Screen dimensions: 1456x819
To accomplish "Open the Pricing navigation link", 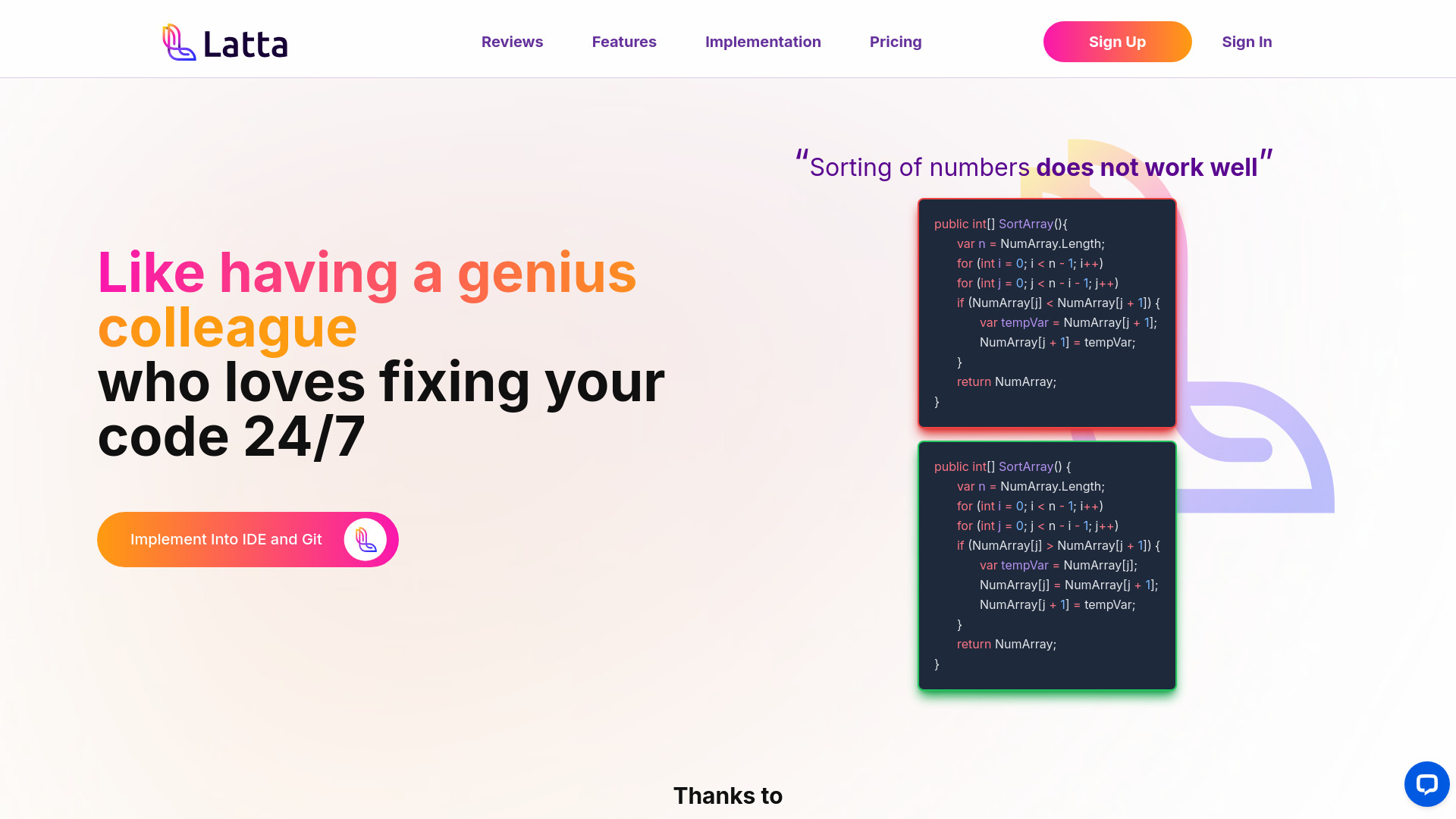I will point(896,41).
